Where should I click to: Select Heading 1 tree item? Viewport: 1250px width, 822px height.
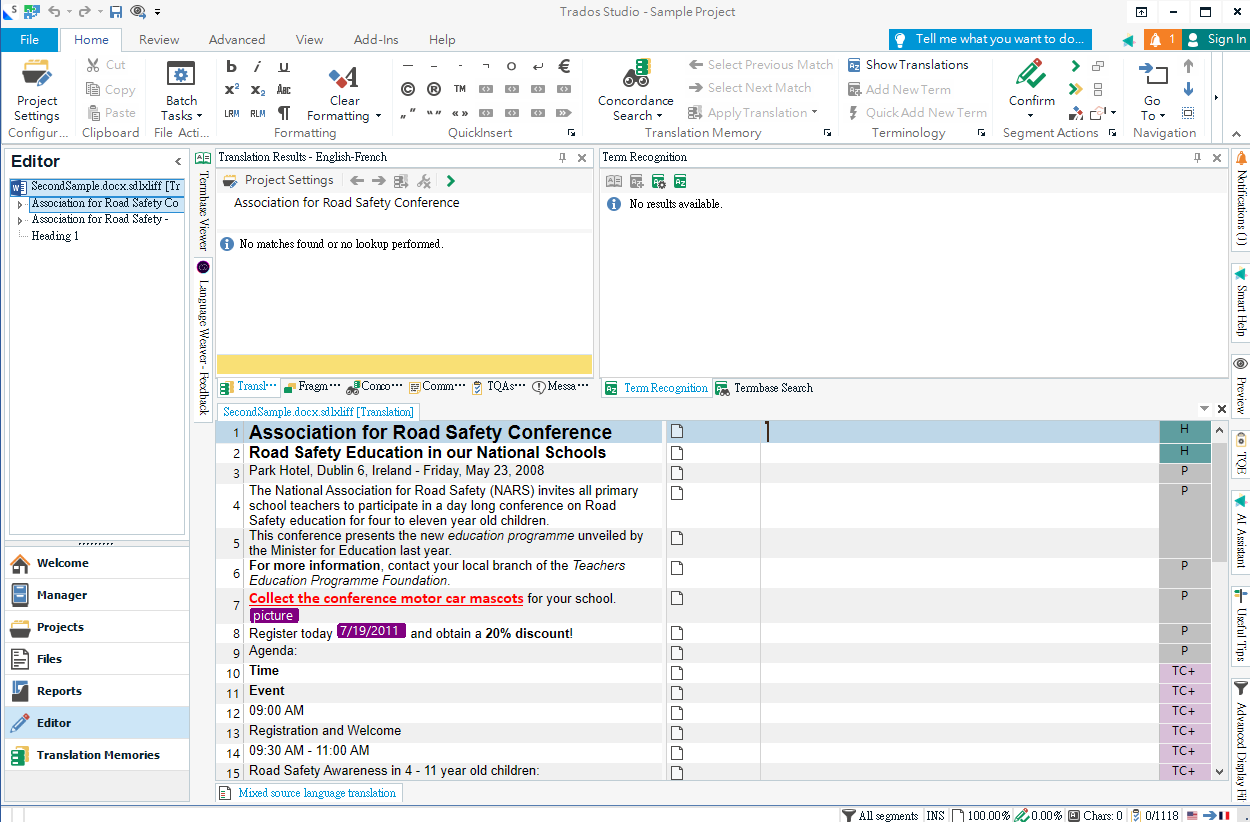(x=55, y=236)
